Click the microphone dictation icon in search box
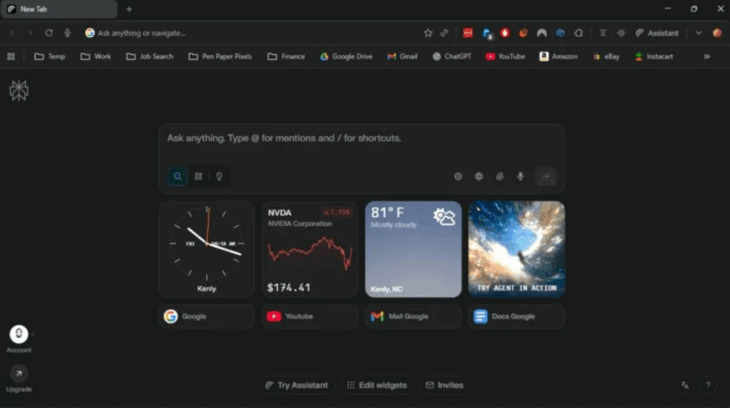Screen dimensions: 730x408 (x=520, y=177)
